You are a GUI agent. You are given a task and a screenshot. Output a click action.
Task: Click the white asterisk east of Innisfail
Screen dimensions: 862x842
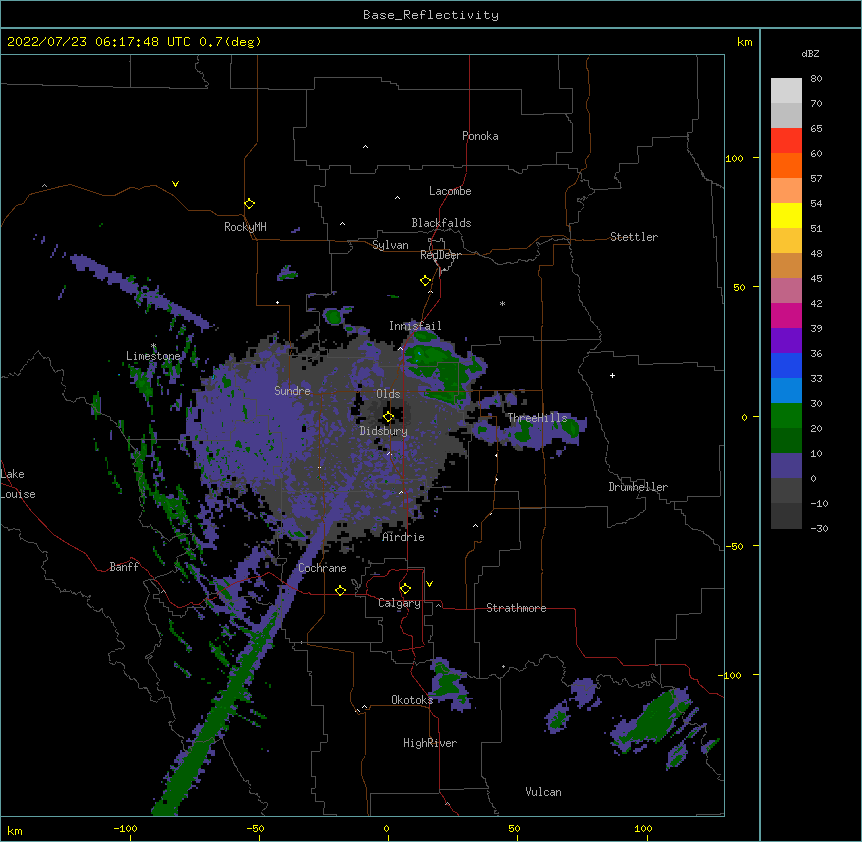click(x=502, y=303)
